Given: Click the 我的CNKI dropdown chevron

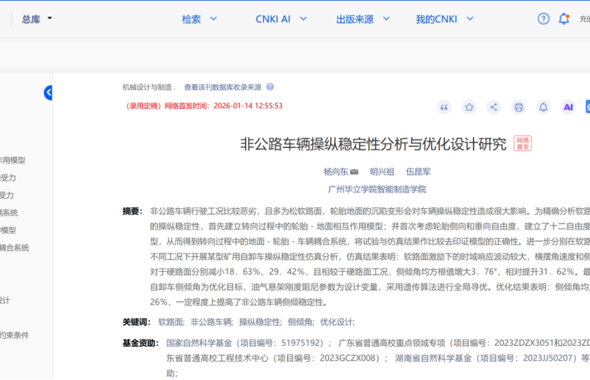Looking at the screenshot, I should [470, 18].
